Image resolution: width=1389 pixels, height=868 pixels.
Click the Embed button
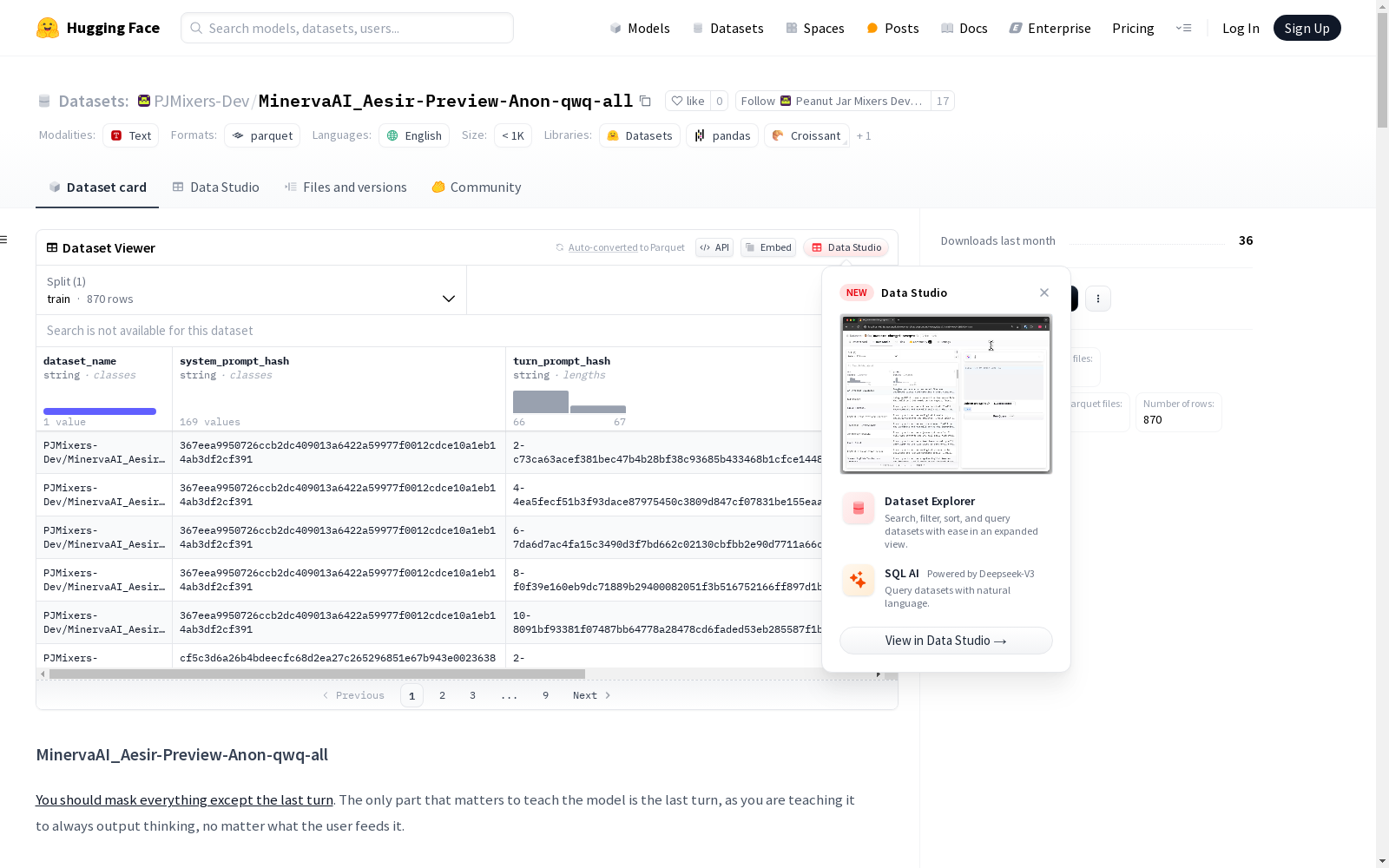point(768,247)
